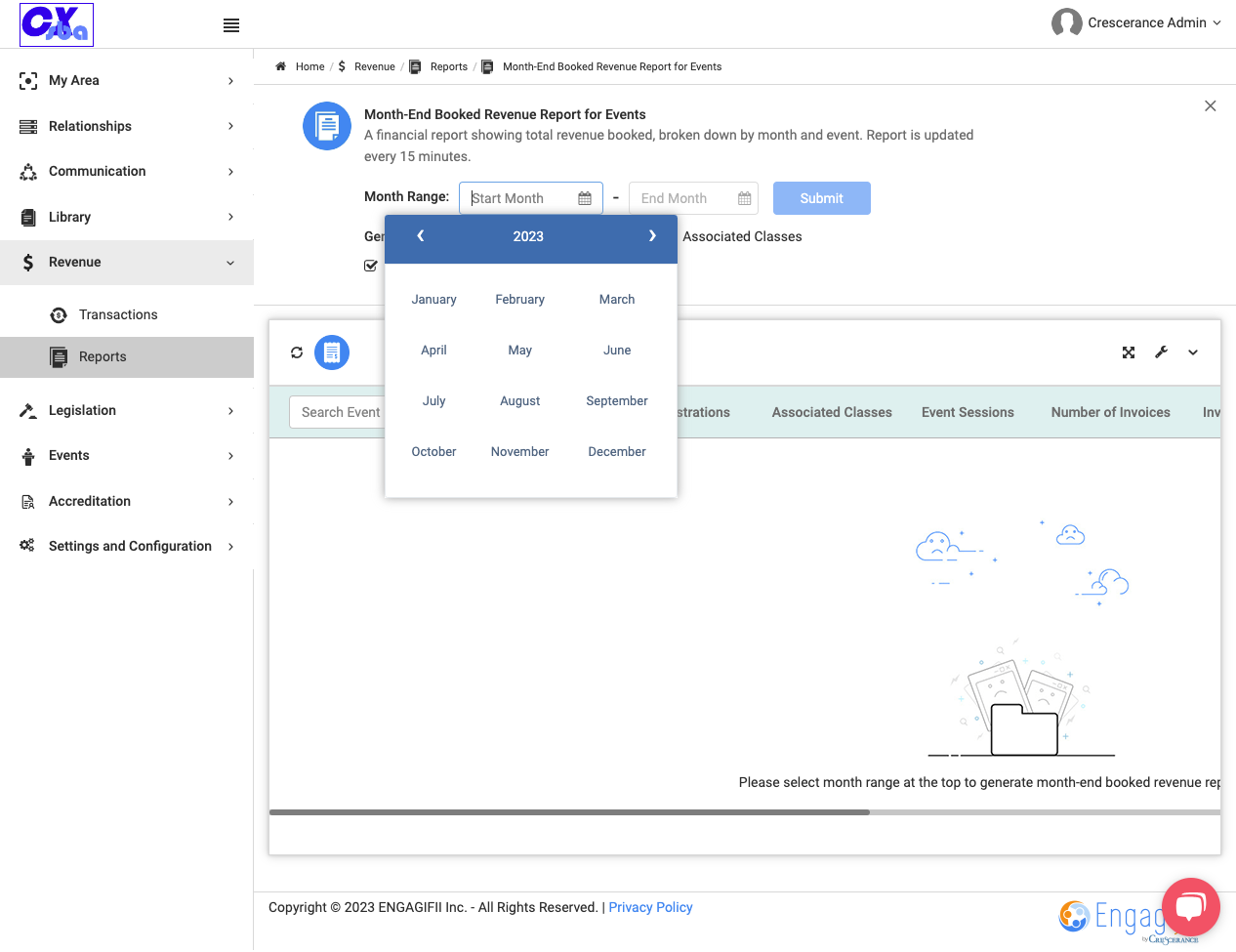Expand Accreditation chevron in sidebar
The image size is (1236, 952).
(x=230, y=502)
